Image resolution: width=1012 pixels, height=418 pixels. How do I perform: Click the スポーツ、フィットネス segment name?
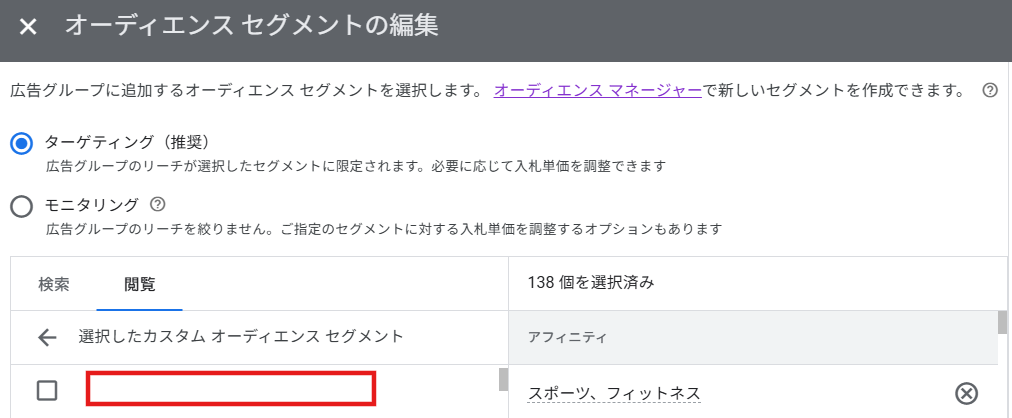tap(614, 393)
